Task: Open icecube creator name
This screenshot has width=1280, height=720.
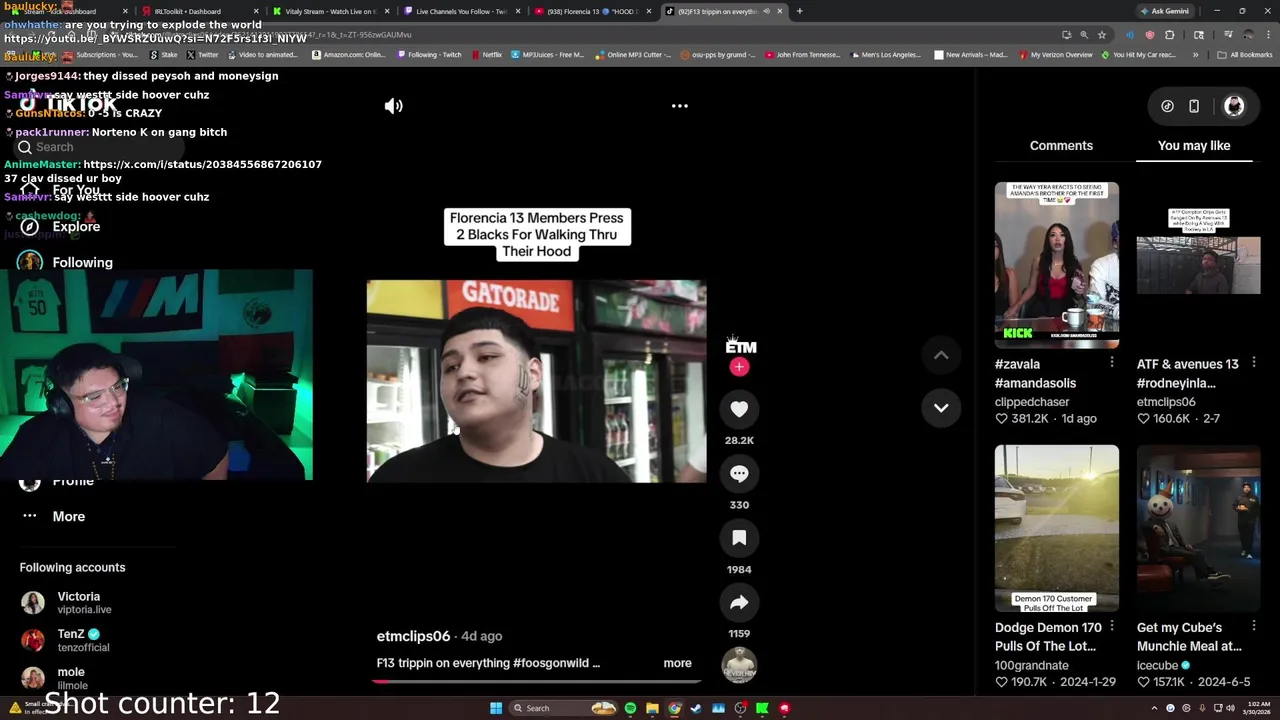Action: coord(1157,666)
